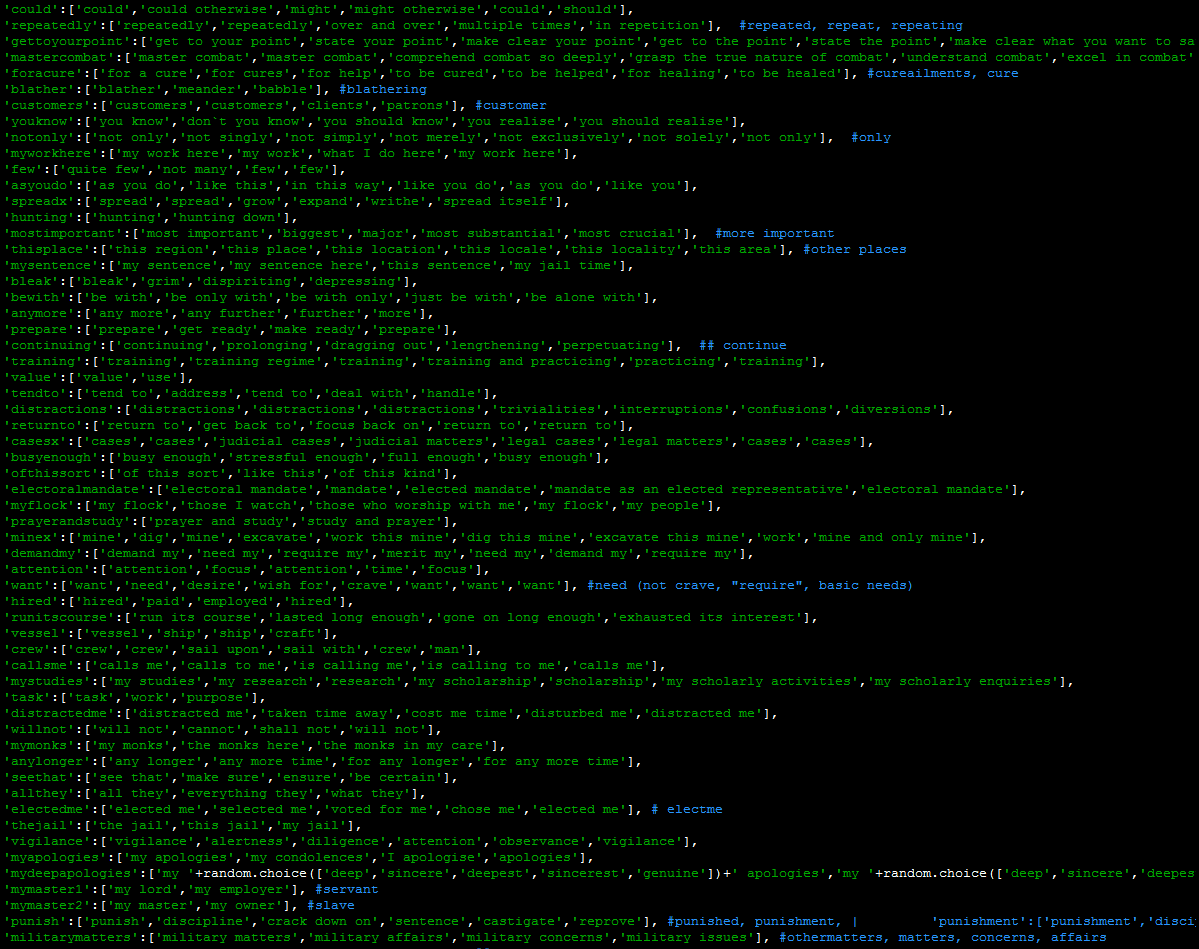The height and width of the screenshot is (949, 1199).
Task: Click the '#punished, punishment,' comment
Action: tap(754, 922)
